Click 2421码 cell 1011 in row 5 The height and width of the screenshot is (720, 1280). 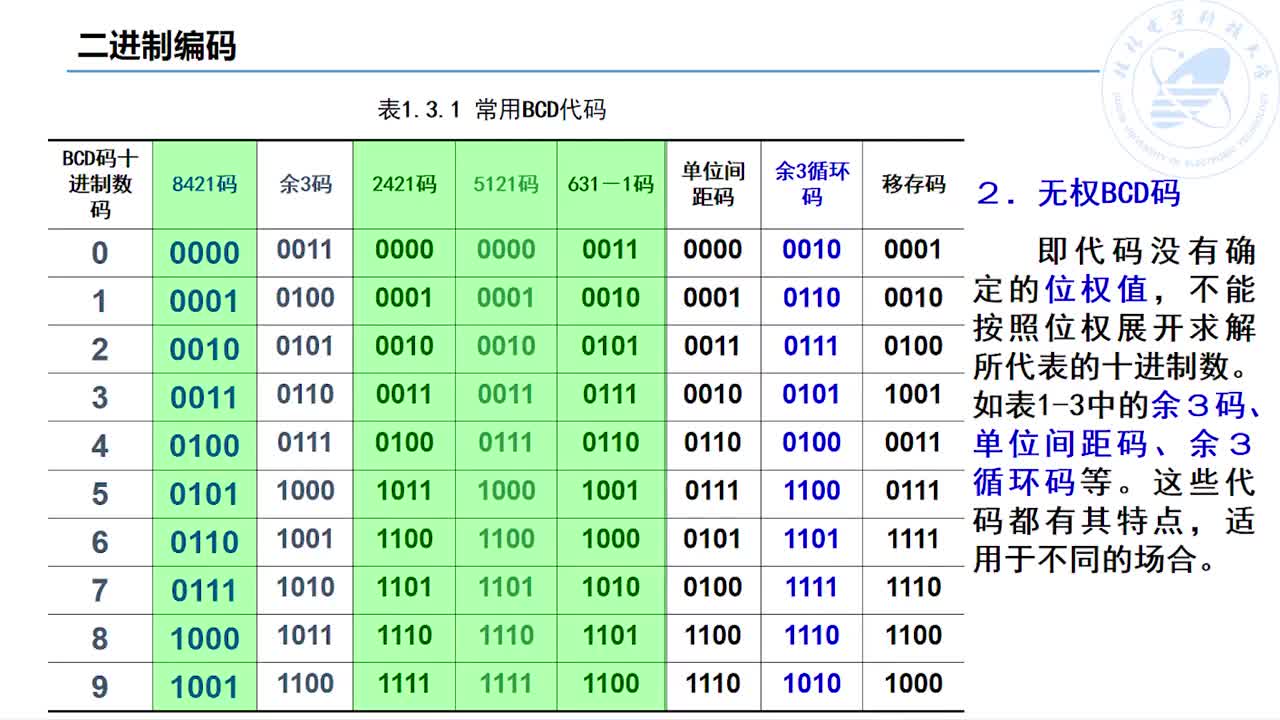[404, 491]
